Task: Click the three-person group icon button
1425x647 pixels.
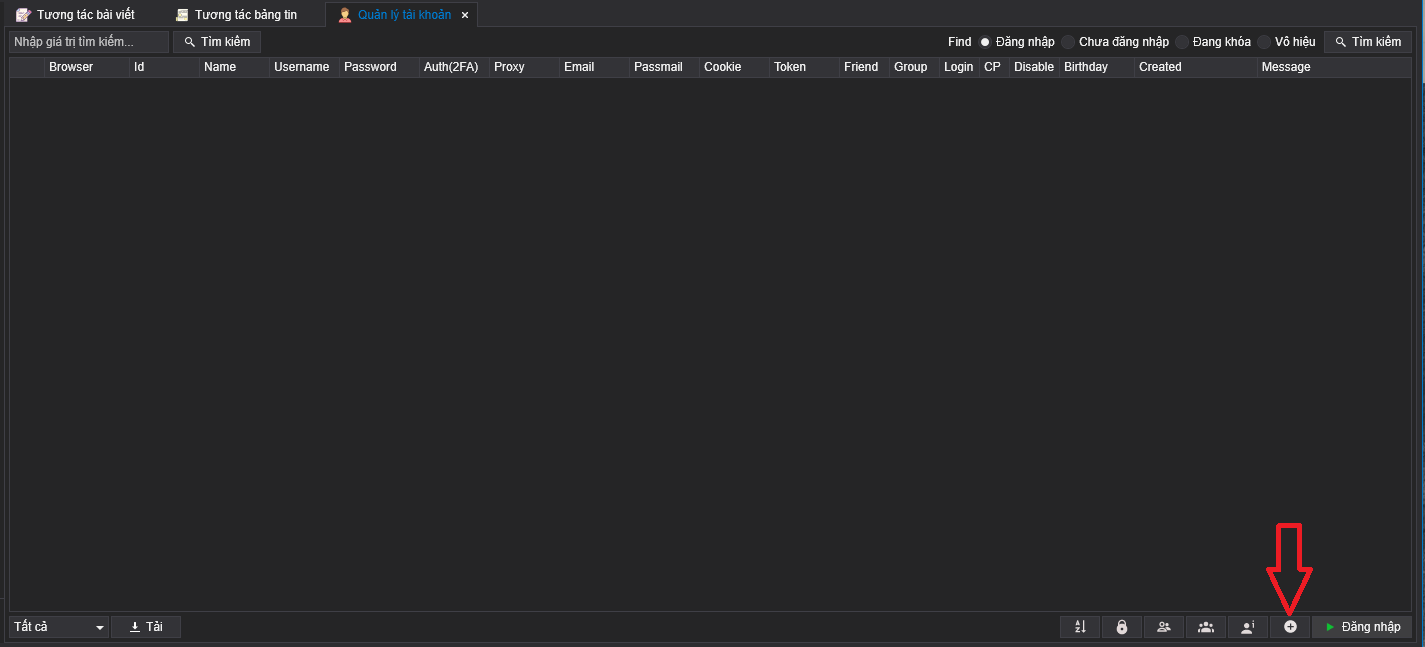Action: point(1206,627)
